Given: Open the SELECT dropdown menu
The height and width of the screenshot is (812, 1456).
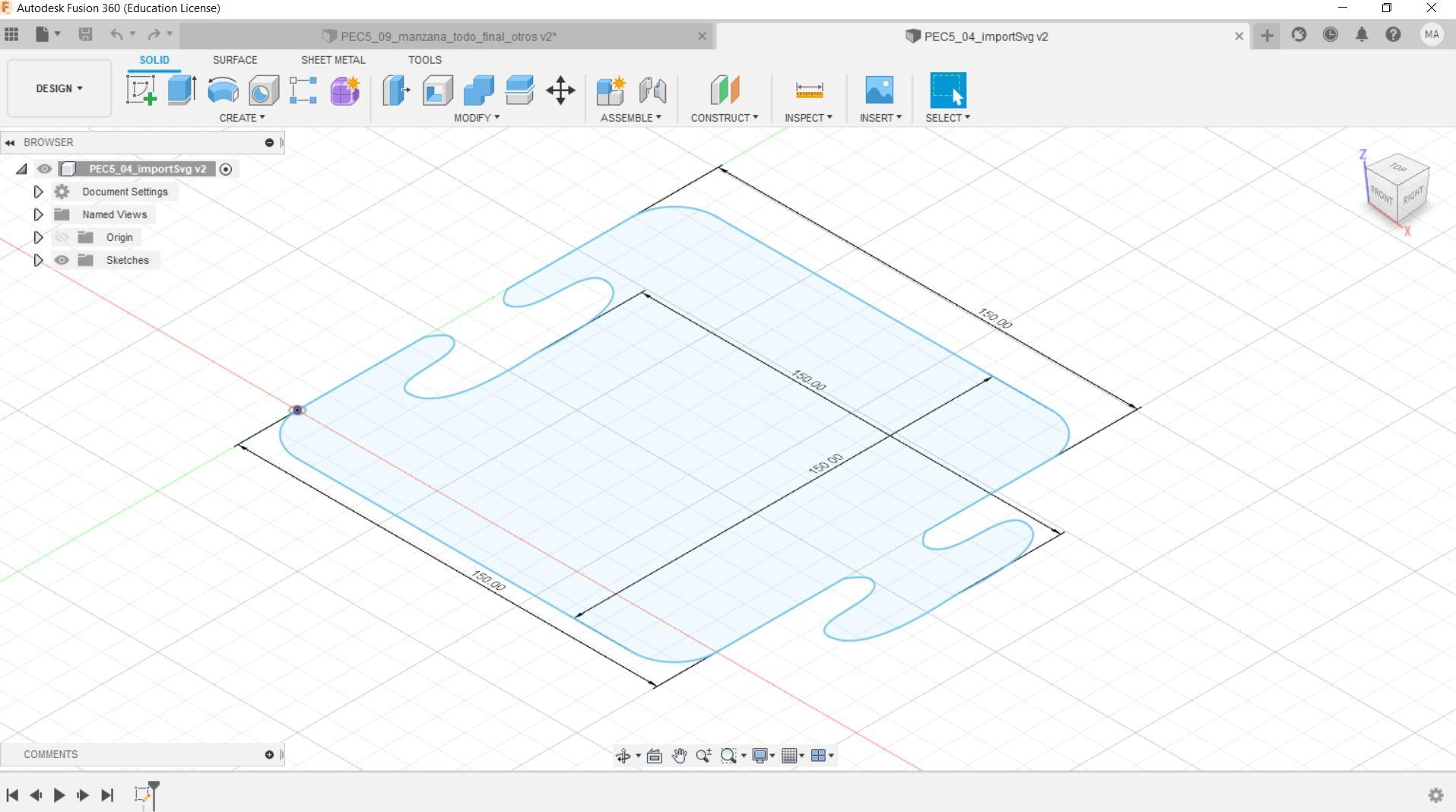Looking at the screenshot, I should coord(947,118).
